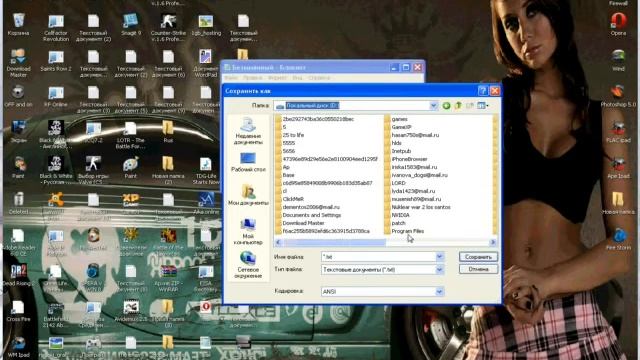640x360 pixels.
Task: Click the file list horizontal scrollbar left arrow
Action: pos(278,242)
